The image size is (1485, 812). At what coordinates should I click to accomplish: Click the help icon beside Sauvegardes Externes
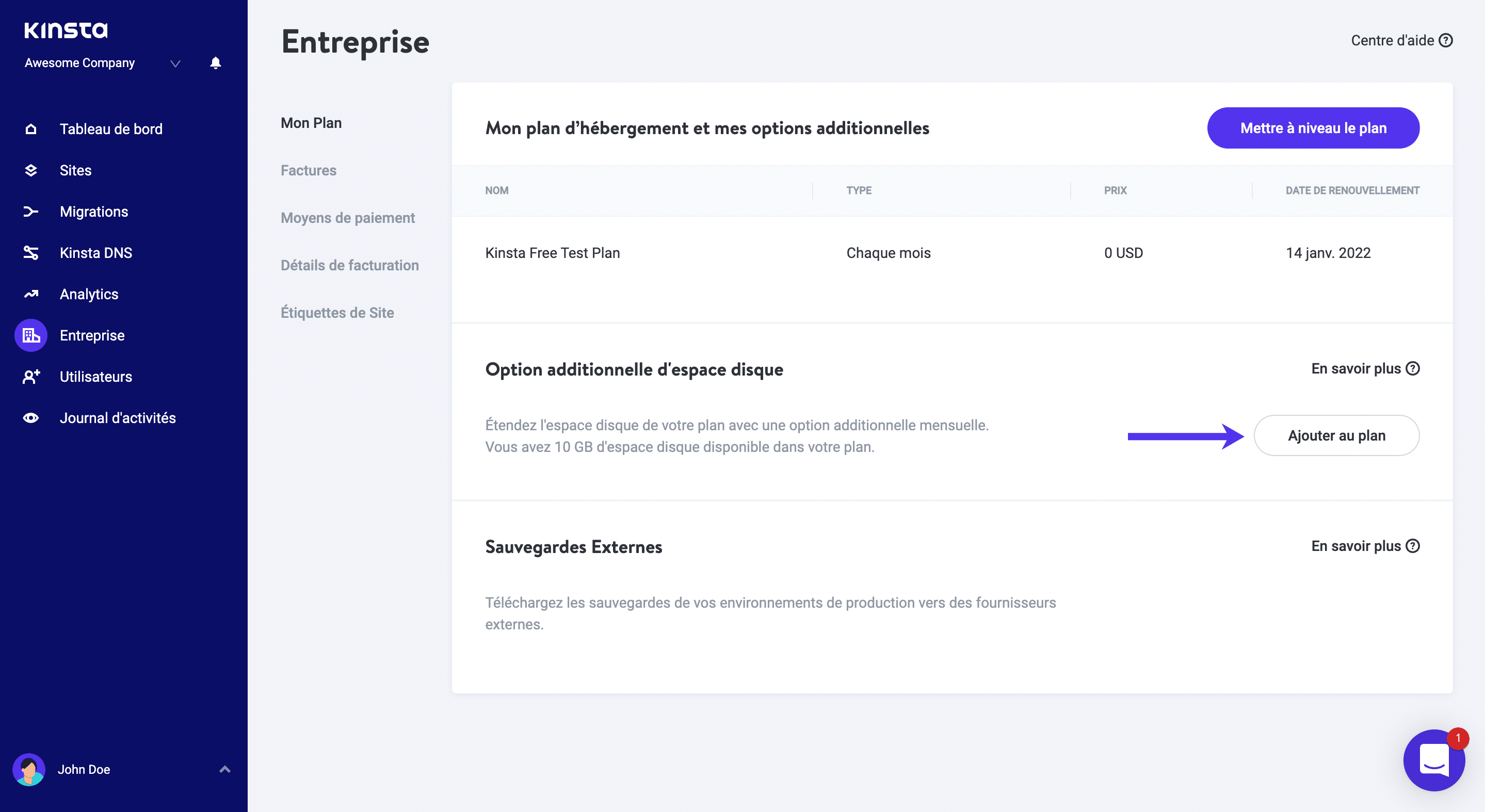pyautogui.click(x=1413, y=545)
